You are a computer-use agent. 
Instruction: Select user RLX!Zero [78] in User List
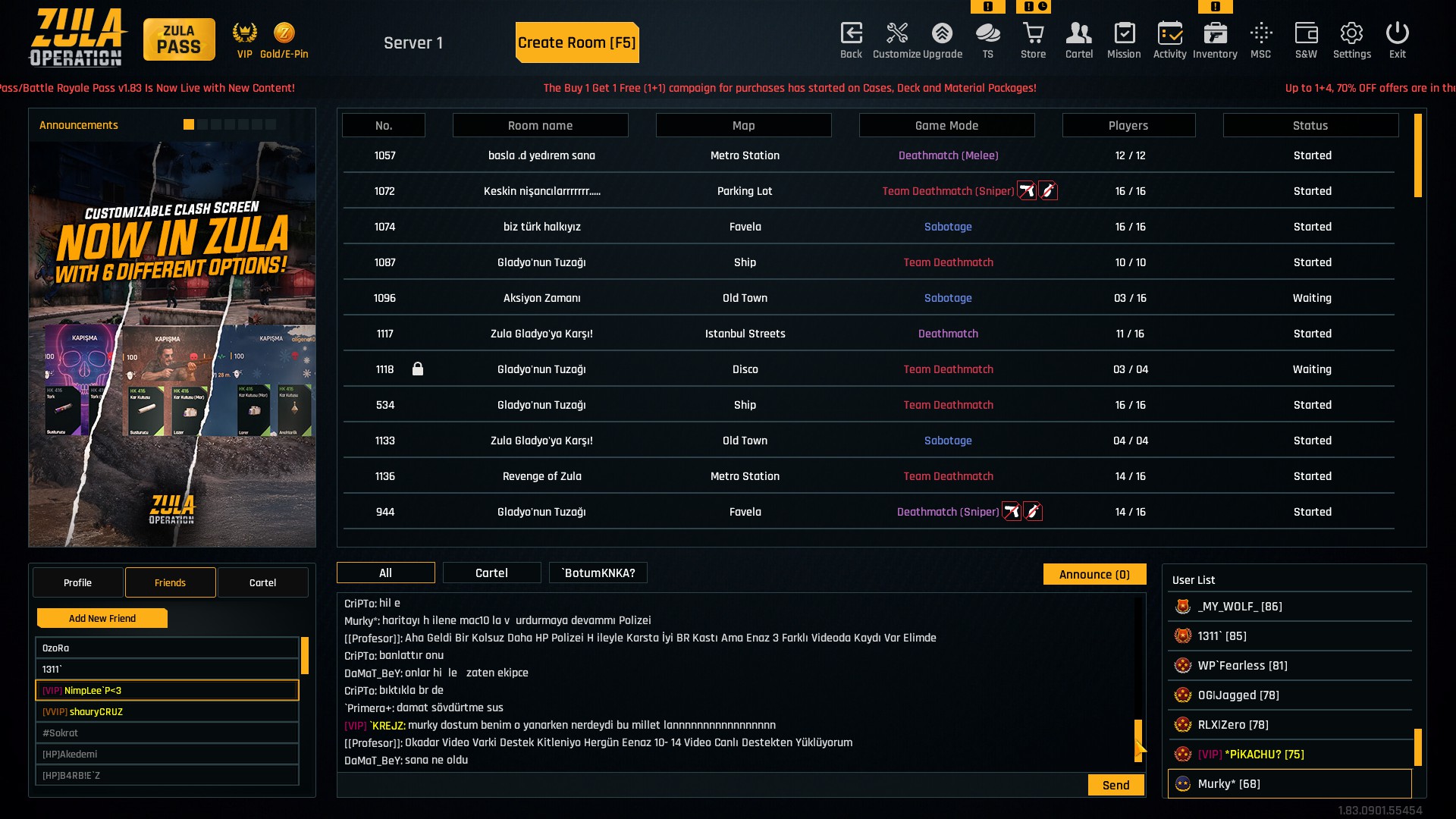click(1290, 725)
